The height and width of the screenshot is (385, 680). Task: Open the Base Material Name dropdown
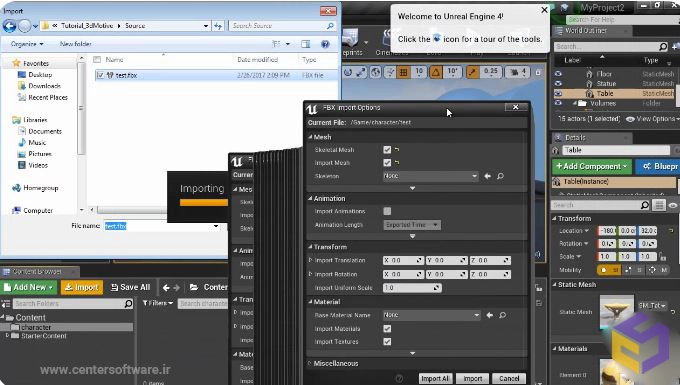(x=432, y=315)
